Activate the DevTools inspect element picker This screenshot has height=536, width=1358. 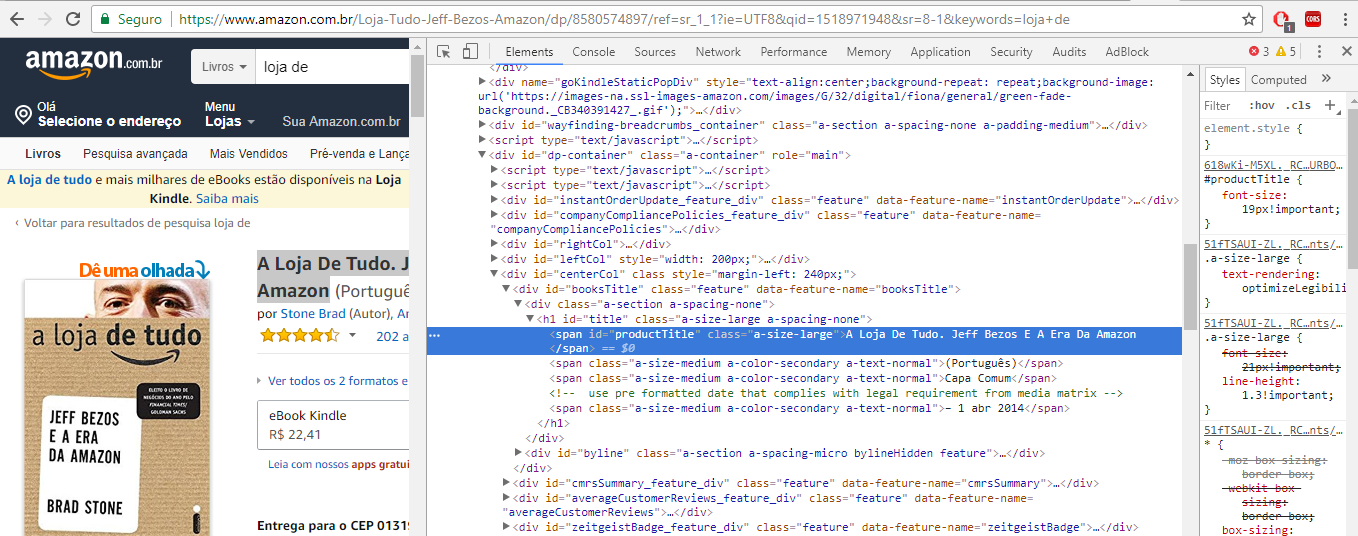pyautogui.click(x=444, y=52)
